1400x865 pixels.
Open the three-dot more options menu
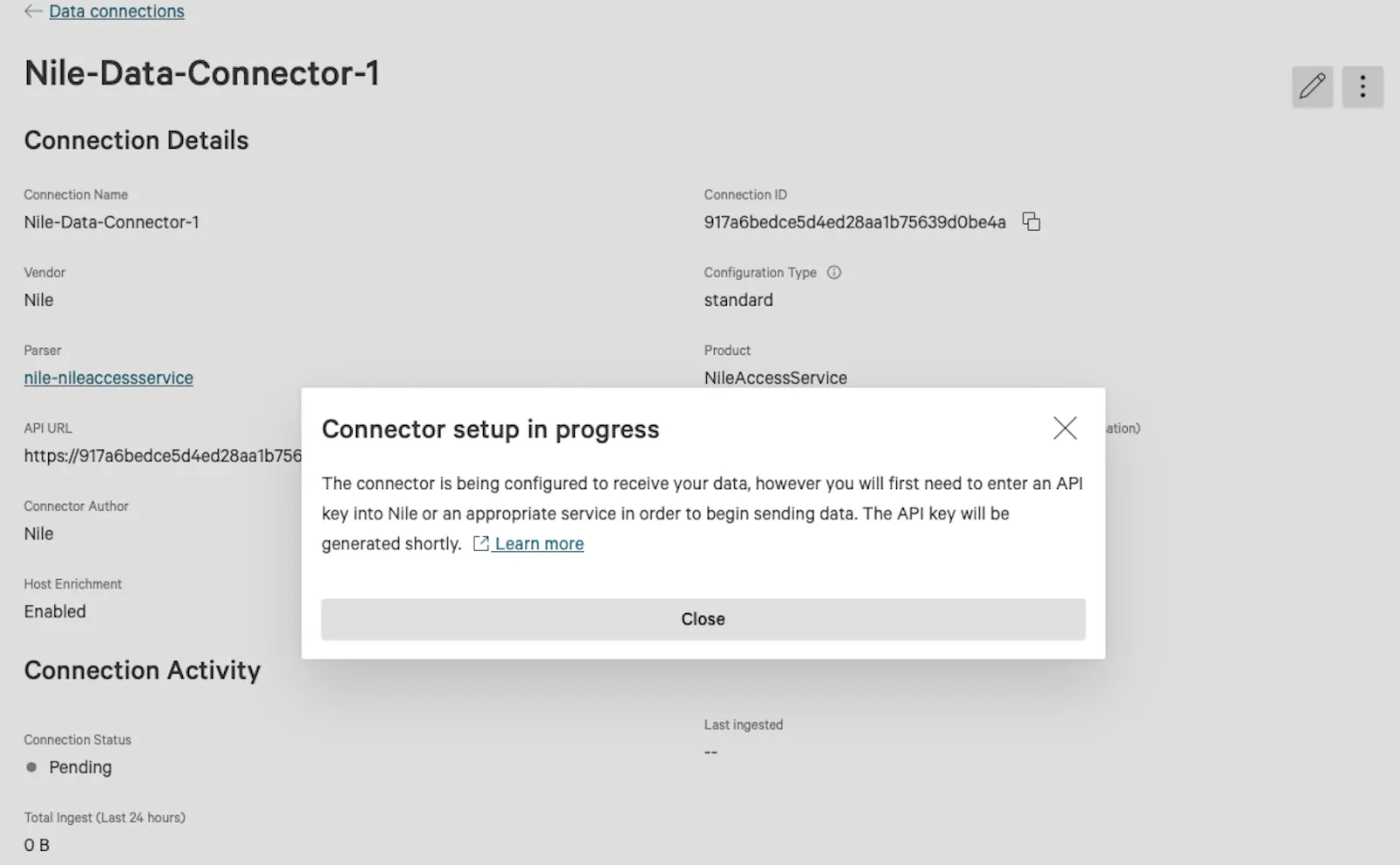pyautogui.click(x=1362, y=87)
